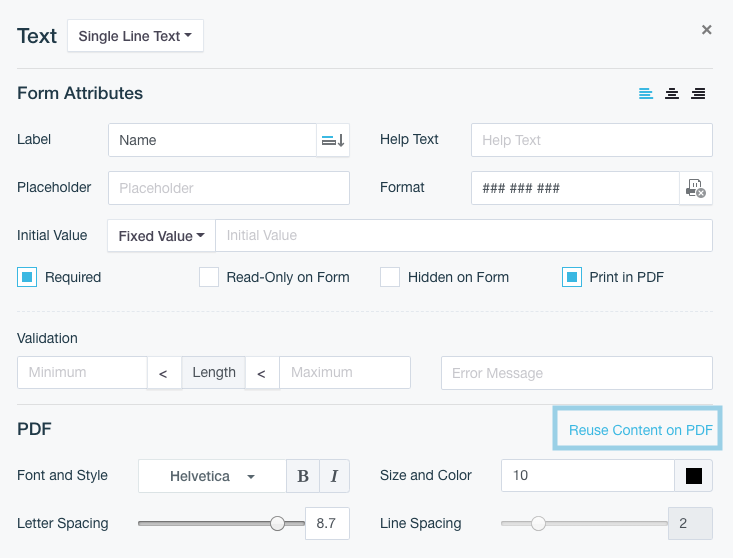
Task: Choose the align right icon
Action: click(x=698, y=94)
